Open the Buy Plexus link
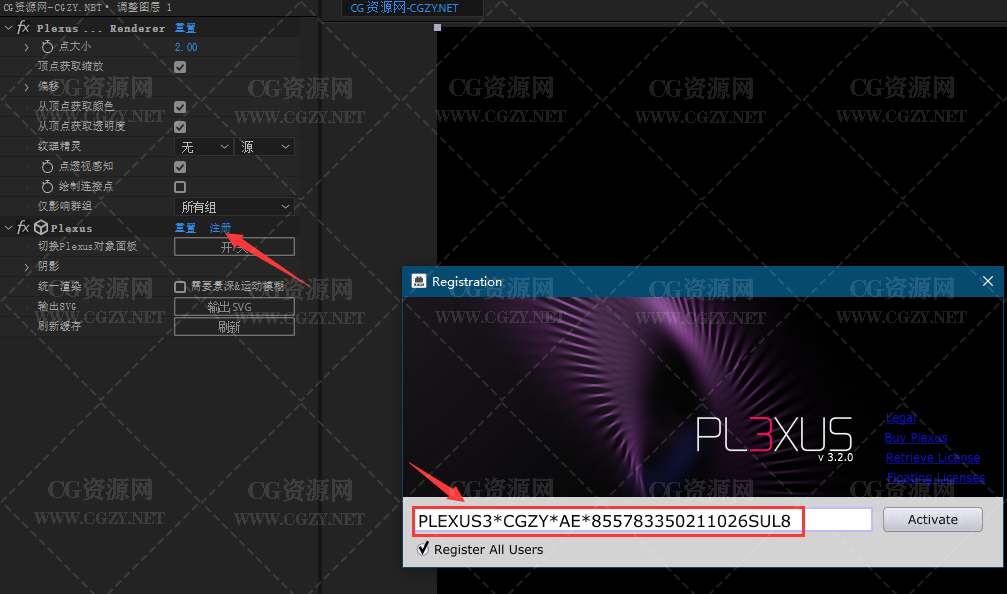Image resolution: width=1007 pixels, height=594 pixels. (x=916, y=438)
